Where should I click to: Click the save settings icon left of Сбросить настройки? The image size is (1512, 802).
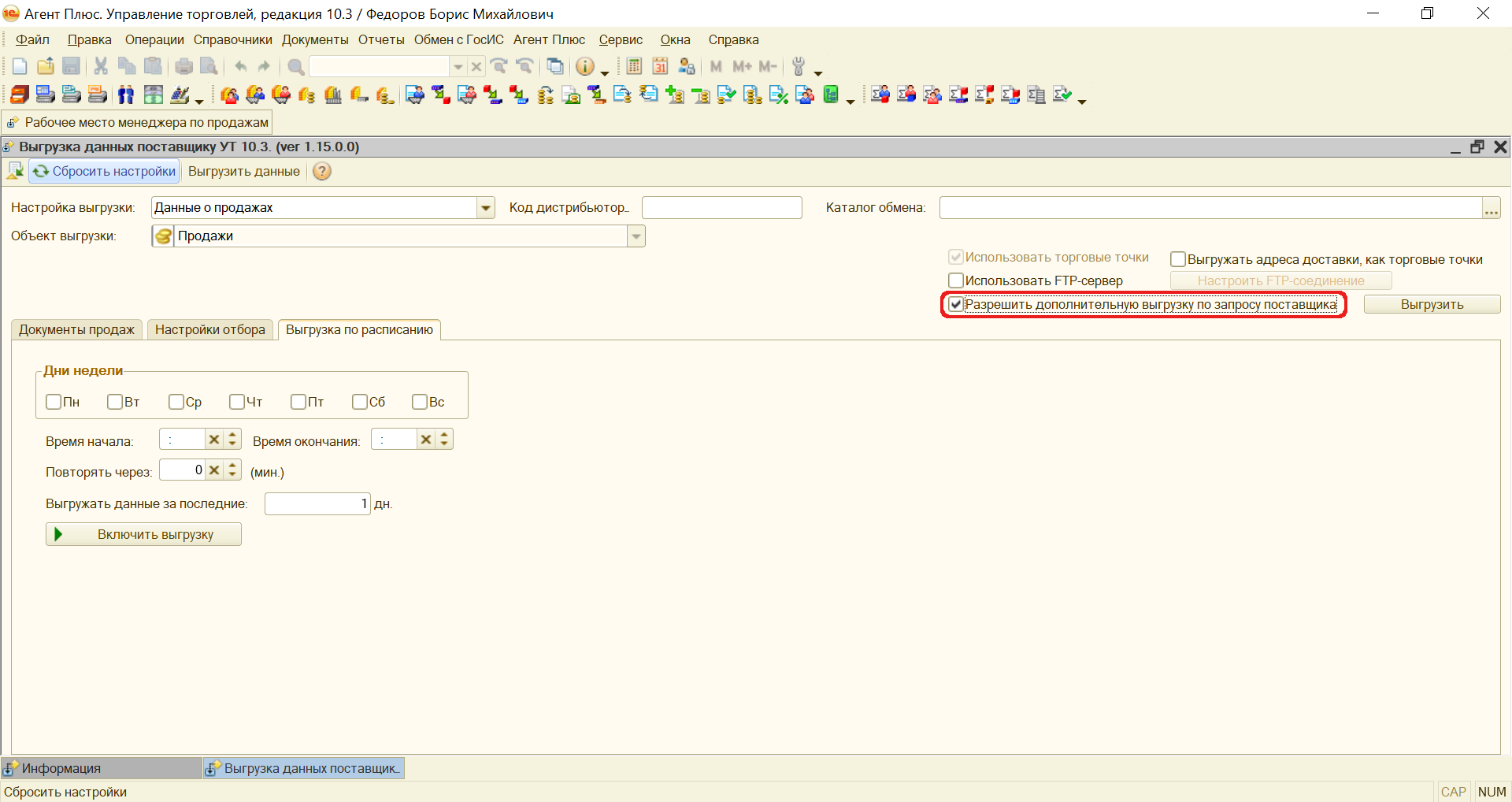click(x=15, y=171)
